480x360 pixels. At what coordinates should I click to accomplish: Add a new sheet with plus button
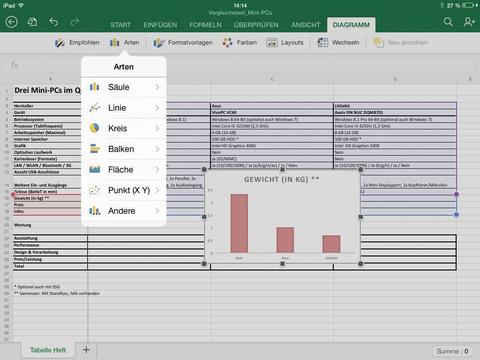(x=86, y=350)
